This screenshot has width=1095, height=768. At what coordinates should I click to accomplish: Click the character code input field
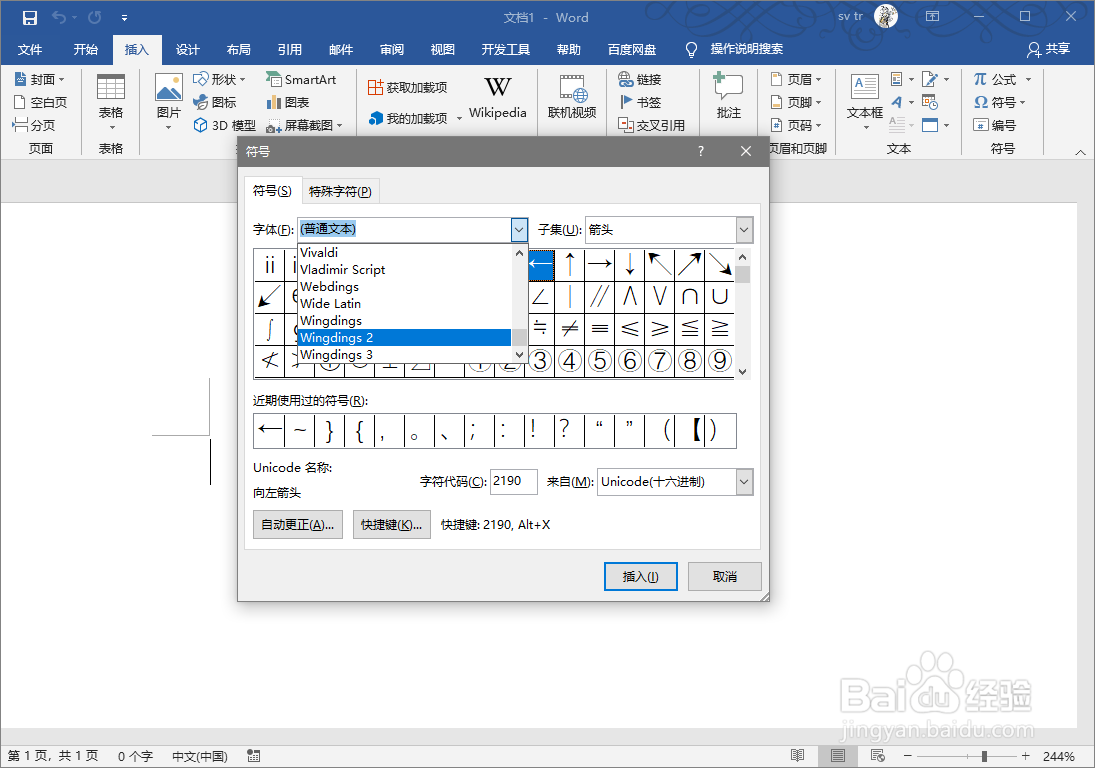(513, 482)
